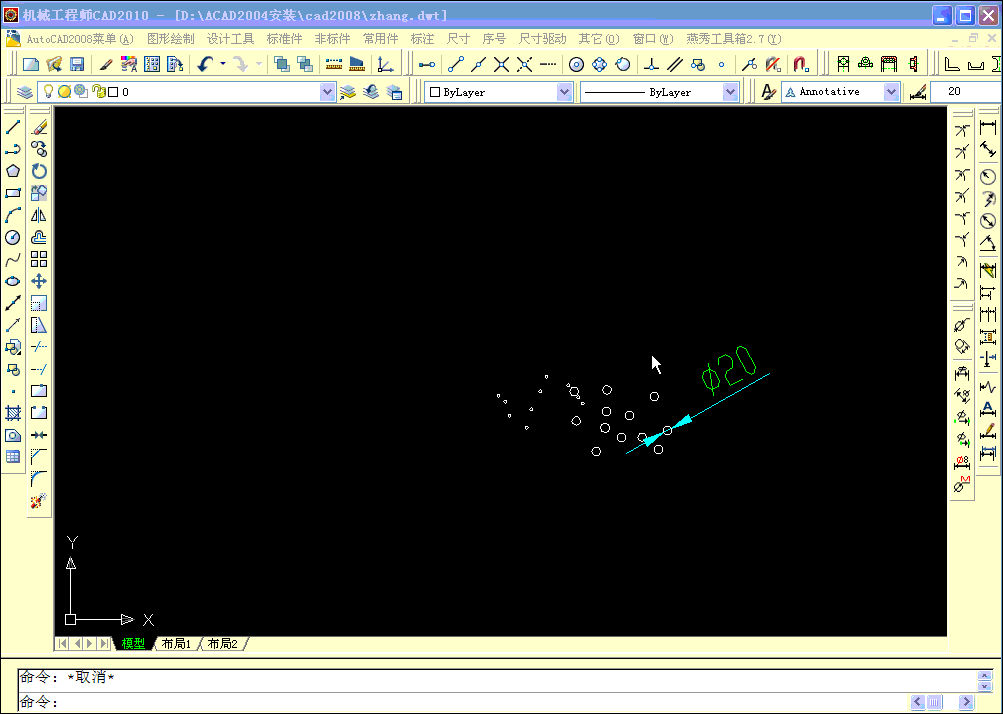Select the Erase modify tool
Image resolution: width=1003 pixels, height=714 pixels.
point(39,127)
